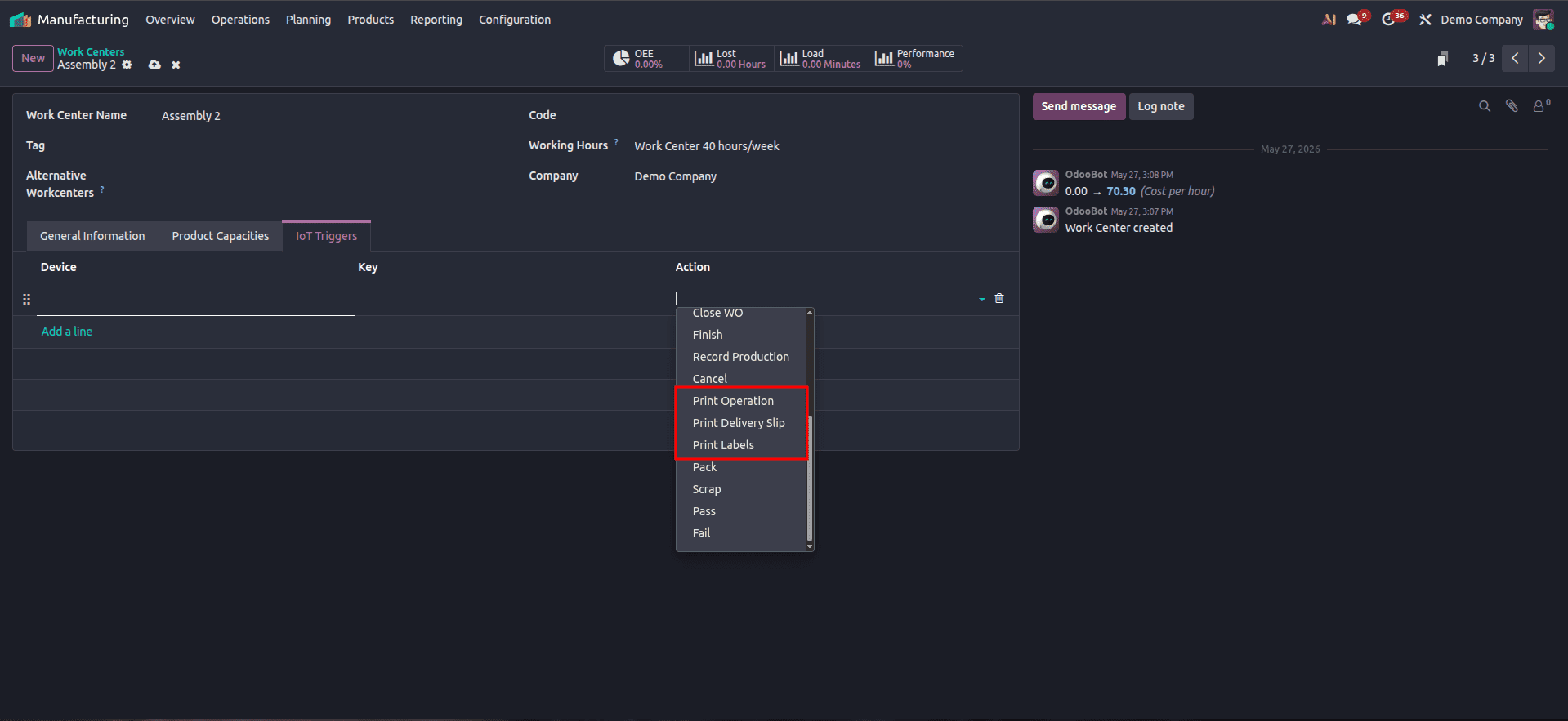The width and height of the screenshot is (1568, 721).
Task: Click the Tag field
Action: click(x=332, y=146)
